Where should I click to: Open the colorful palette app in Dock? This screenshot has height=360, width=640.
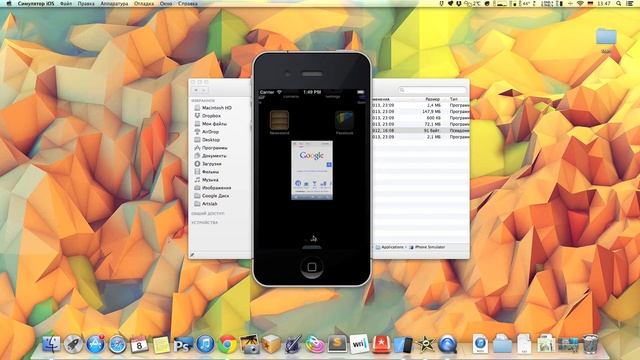coord(315,344)
